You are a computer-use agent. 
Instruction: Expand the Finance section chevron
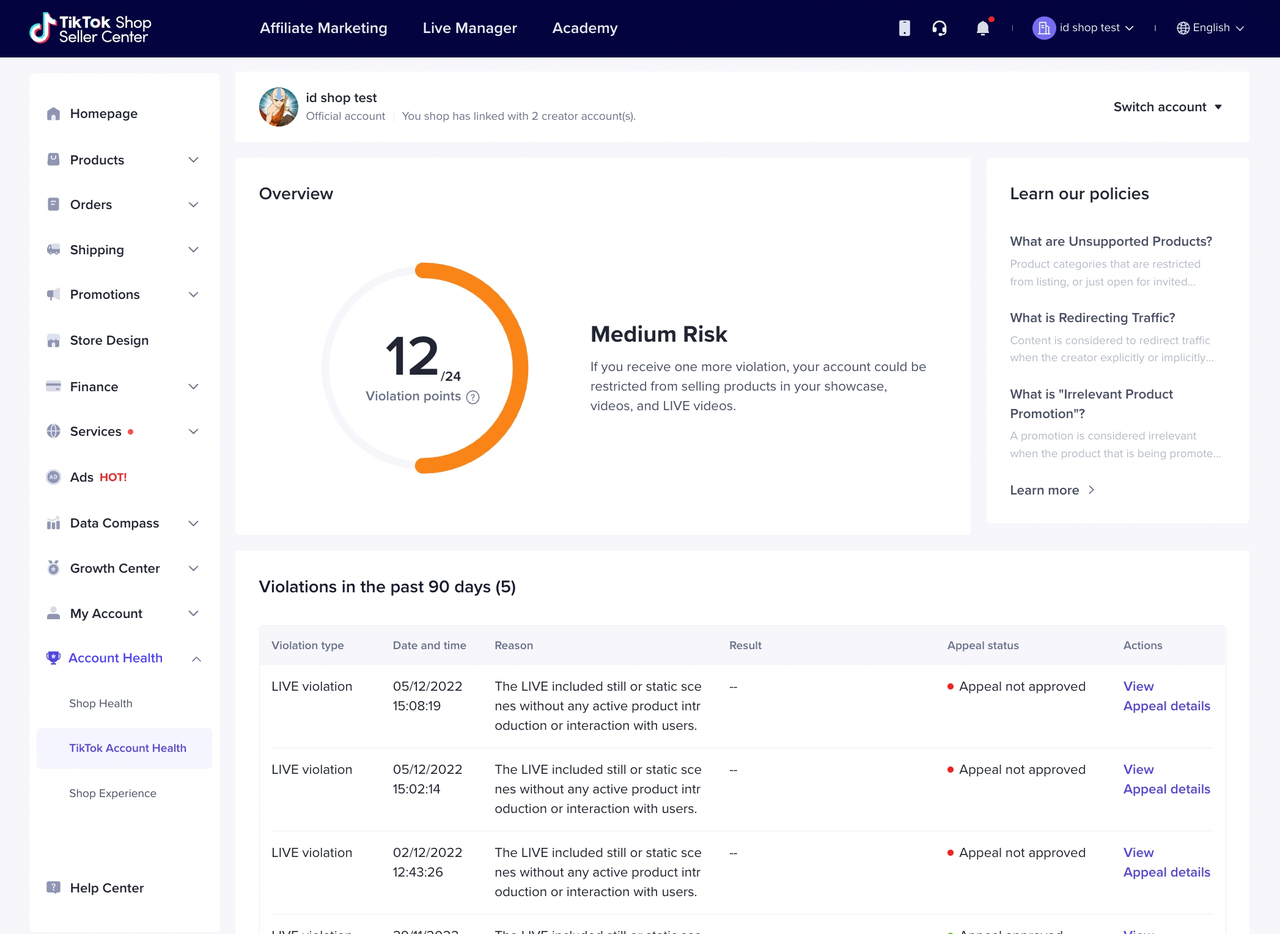193,387
